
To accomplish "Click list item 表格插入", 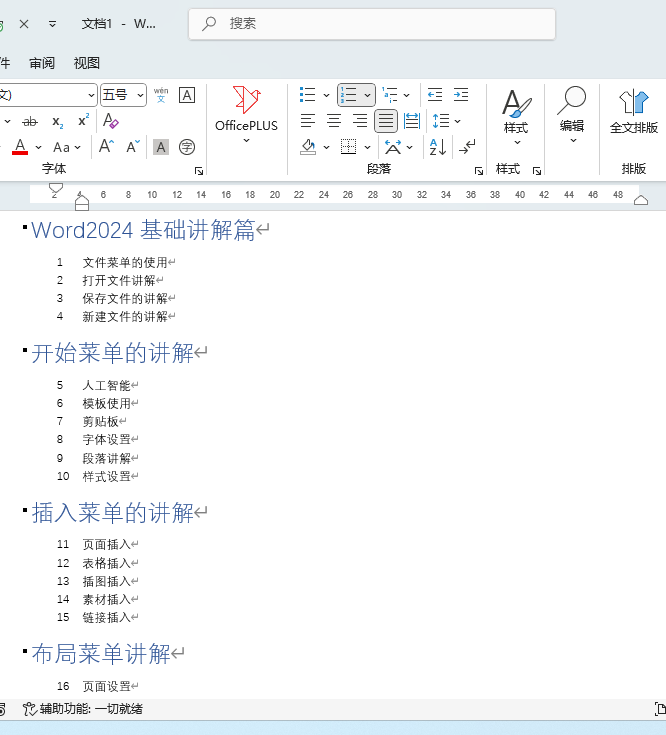I will point(106,563).
